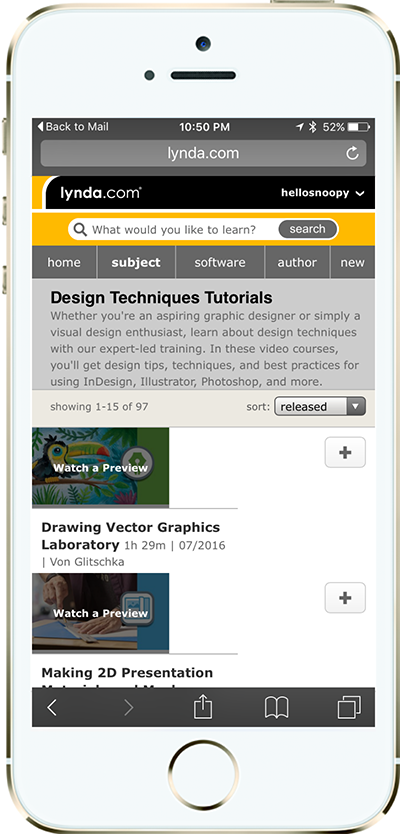
Task: Add Making 2D Presentation course with plus
Action: 345,598
